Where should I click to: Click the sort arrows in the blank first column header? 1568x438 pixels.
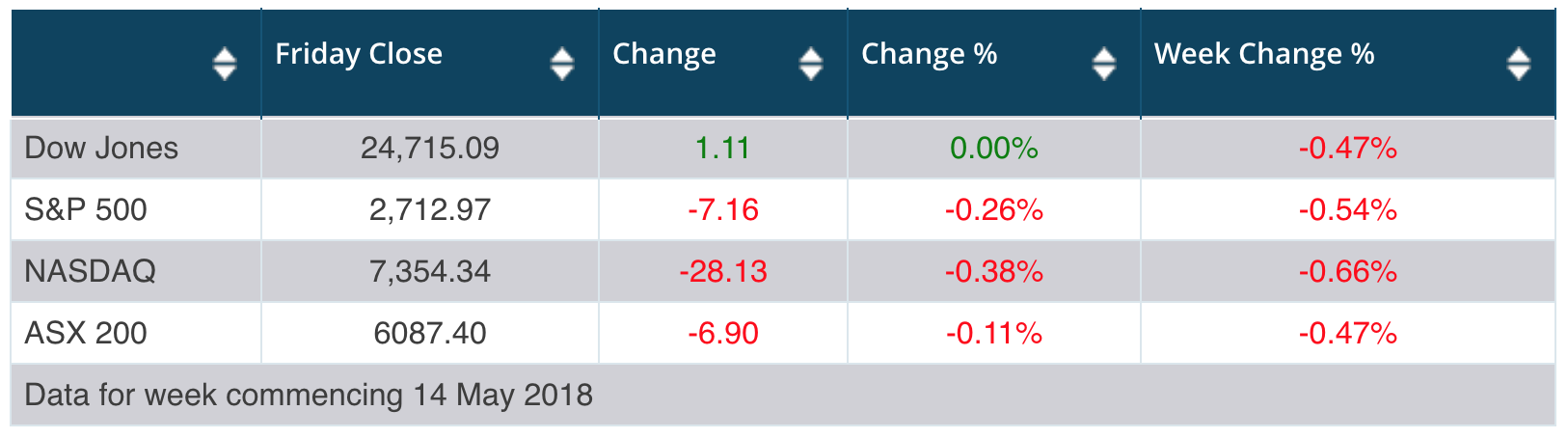pos(225,65)
